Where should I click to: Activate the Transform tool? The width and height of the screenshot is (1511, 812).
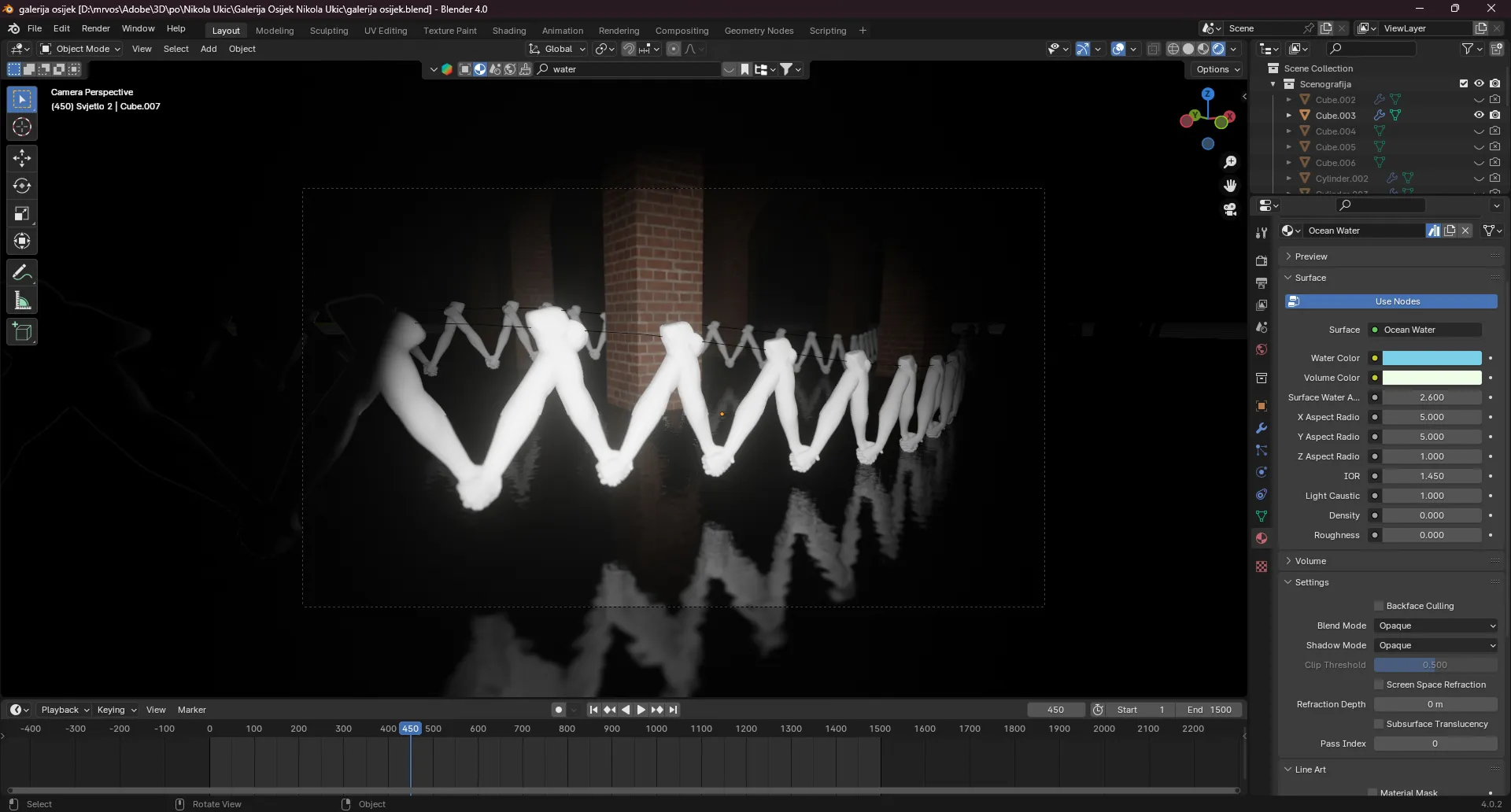(x=22, y=241)
